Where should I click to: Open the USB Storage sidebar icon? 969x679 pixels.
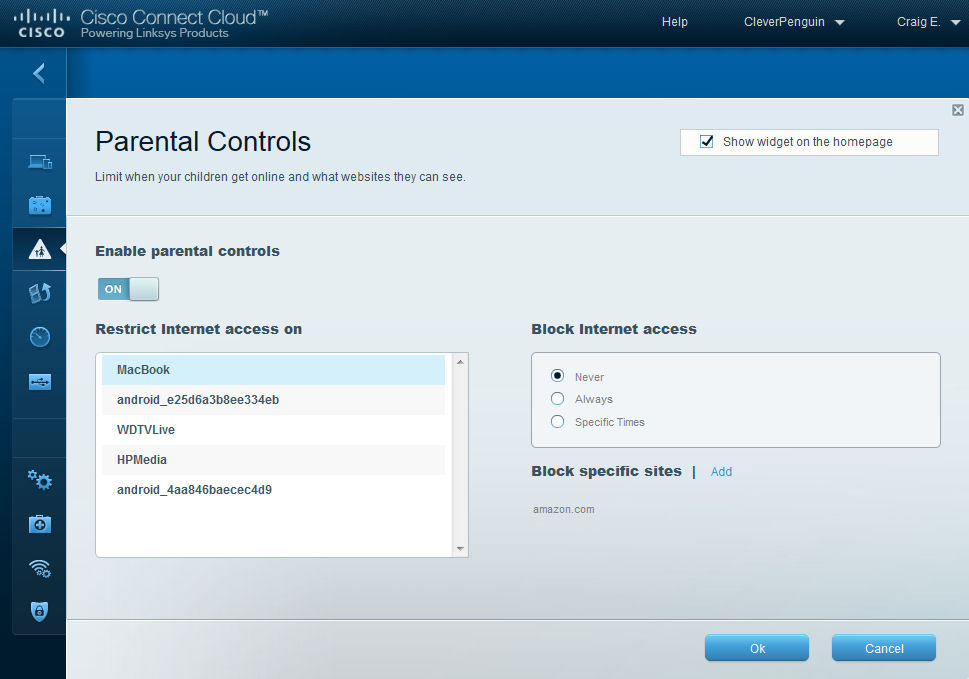tap(40, 382)
